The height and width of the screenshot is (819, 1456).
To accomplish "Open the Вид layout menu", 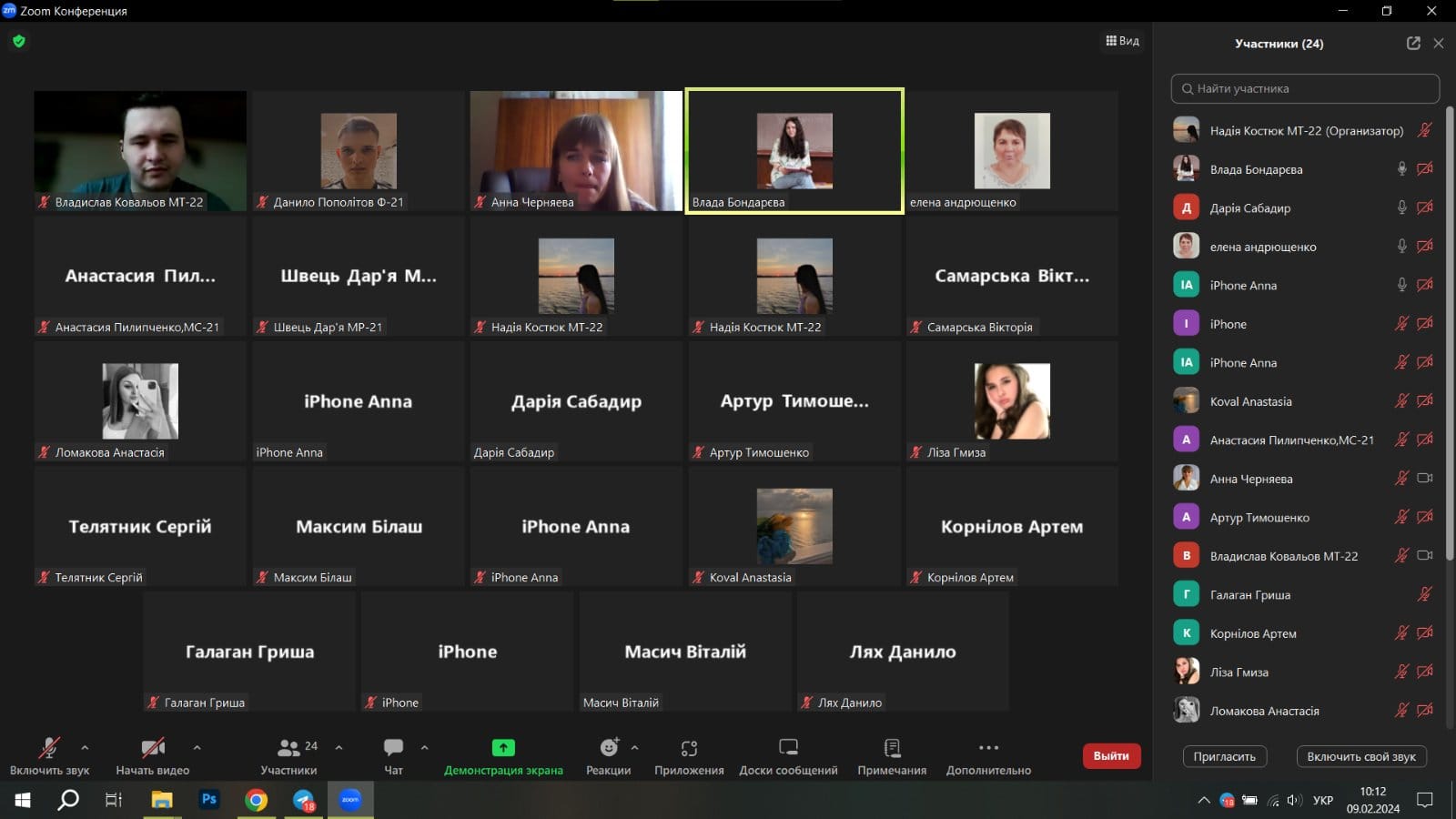I will point(1122,41).
